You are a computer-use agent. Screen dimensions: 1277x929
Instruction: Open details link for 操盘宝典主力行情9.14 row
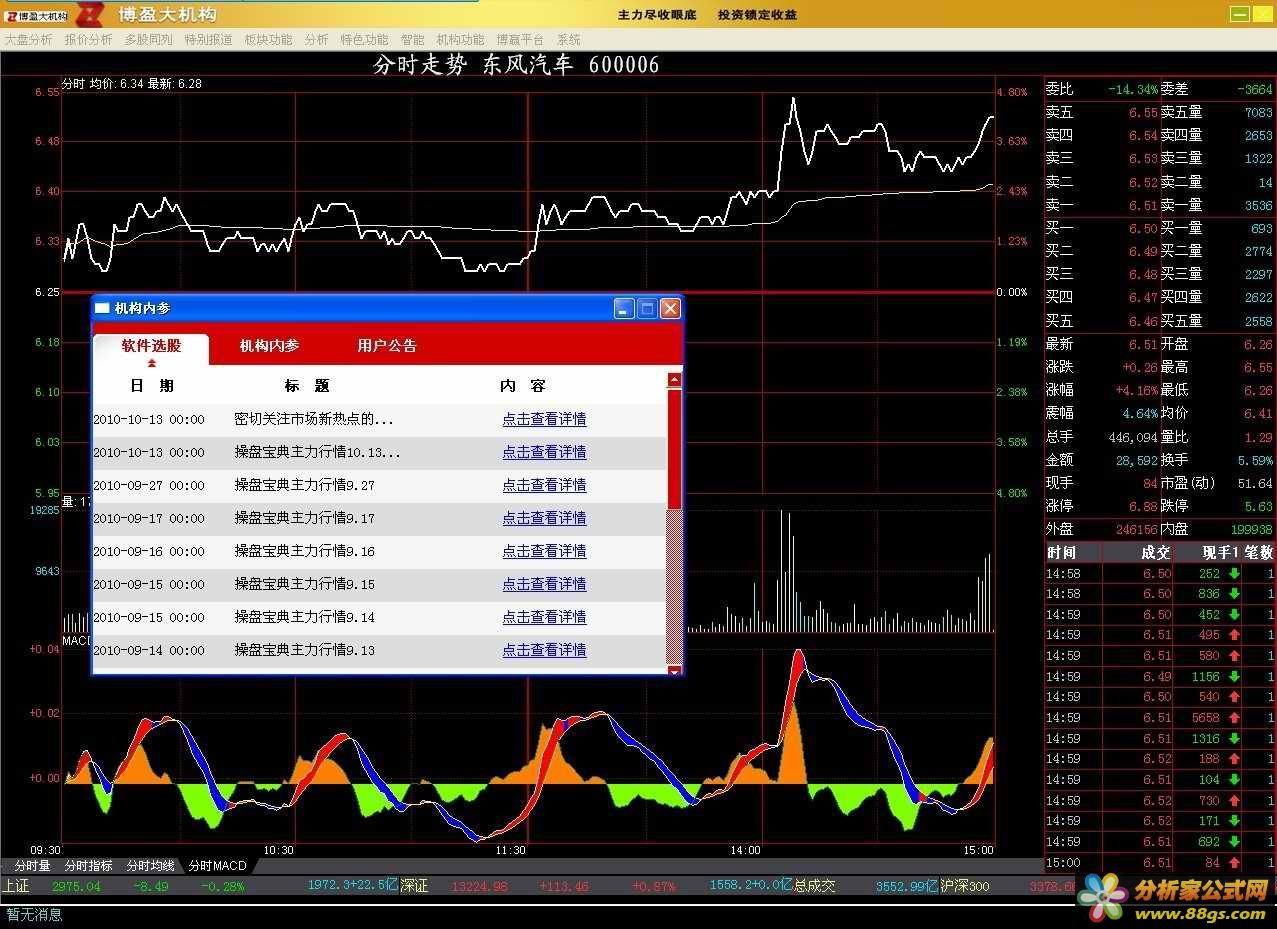pyautogui.click(x=544, y=618)
